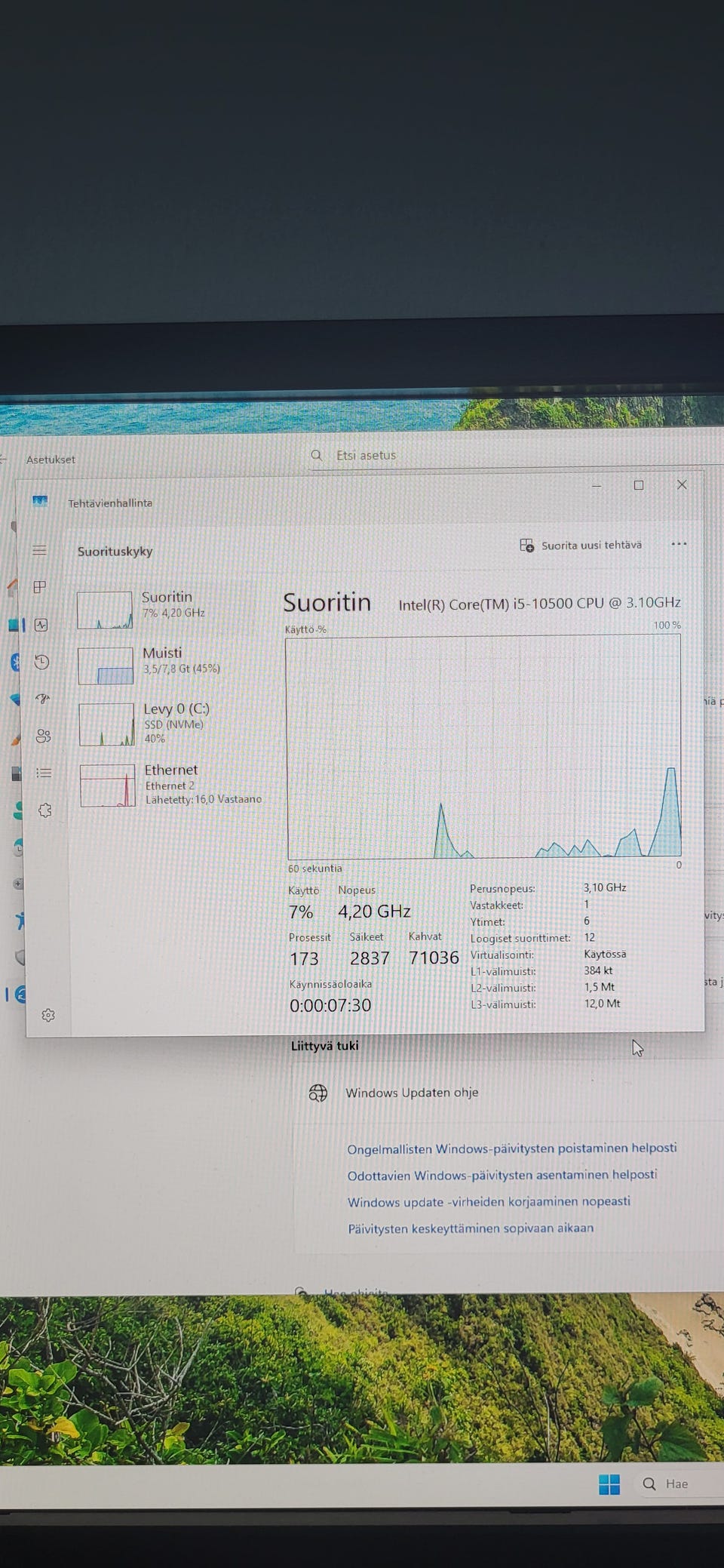
Task: Open the App history page icon
Action: click(41, 662)
